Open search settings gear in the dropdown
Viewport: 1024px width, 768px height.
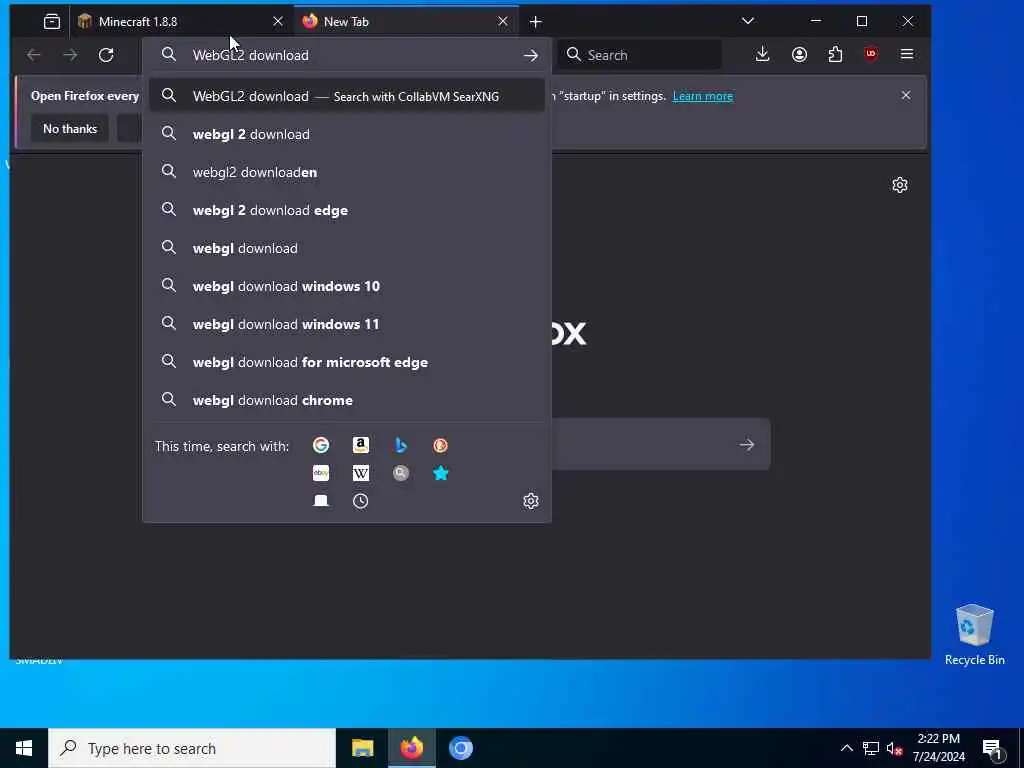(531, 501)
